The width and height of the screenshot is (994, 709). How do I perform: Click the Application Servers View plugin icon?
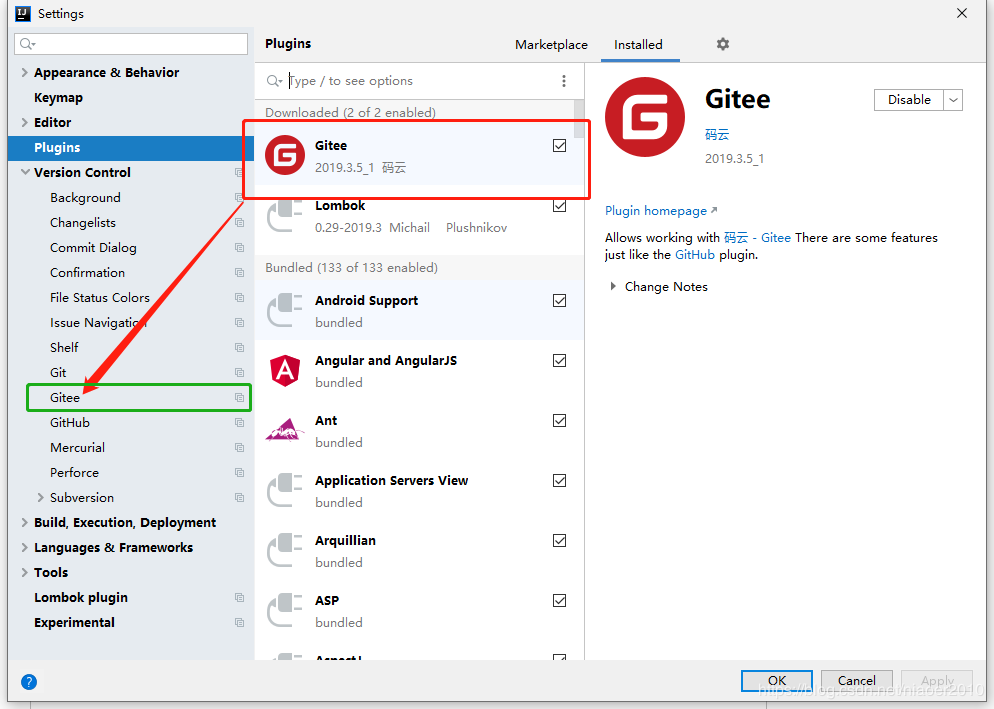pyautogui.click(x=284, y=490)
